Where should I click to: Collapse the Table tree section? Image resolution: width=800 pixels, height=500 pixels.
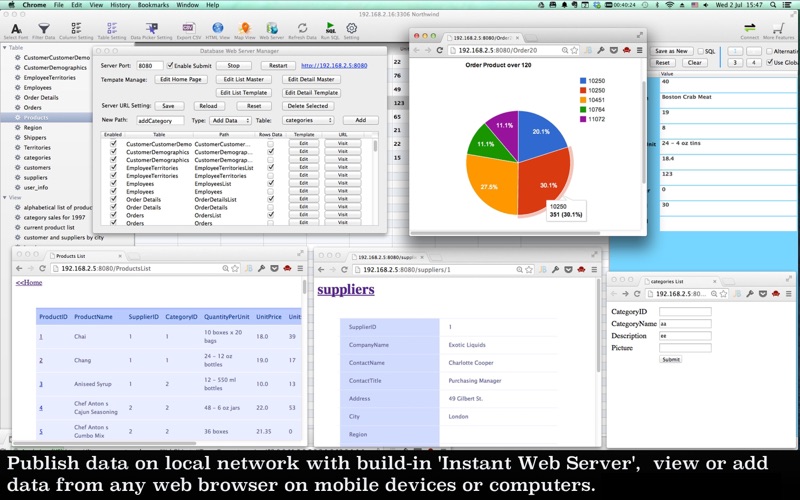pos(5,47)
